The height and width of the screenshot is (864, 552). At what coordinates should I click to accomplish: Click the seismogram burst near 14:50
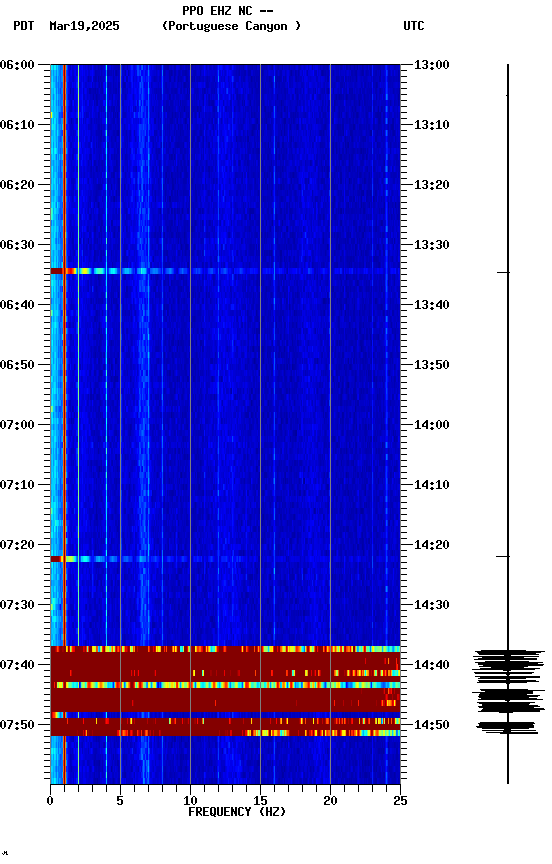tap(507, 727)
